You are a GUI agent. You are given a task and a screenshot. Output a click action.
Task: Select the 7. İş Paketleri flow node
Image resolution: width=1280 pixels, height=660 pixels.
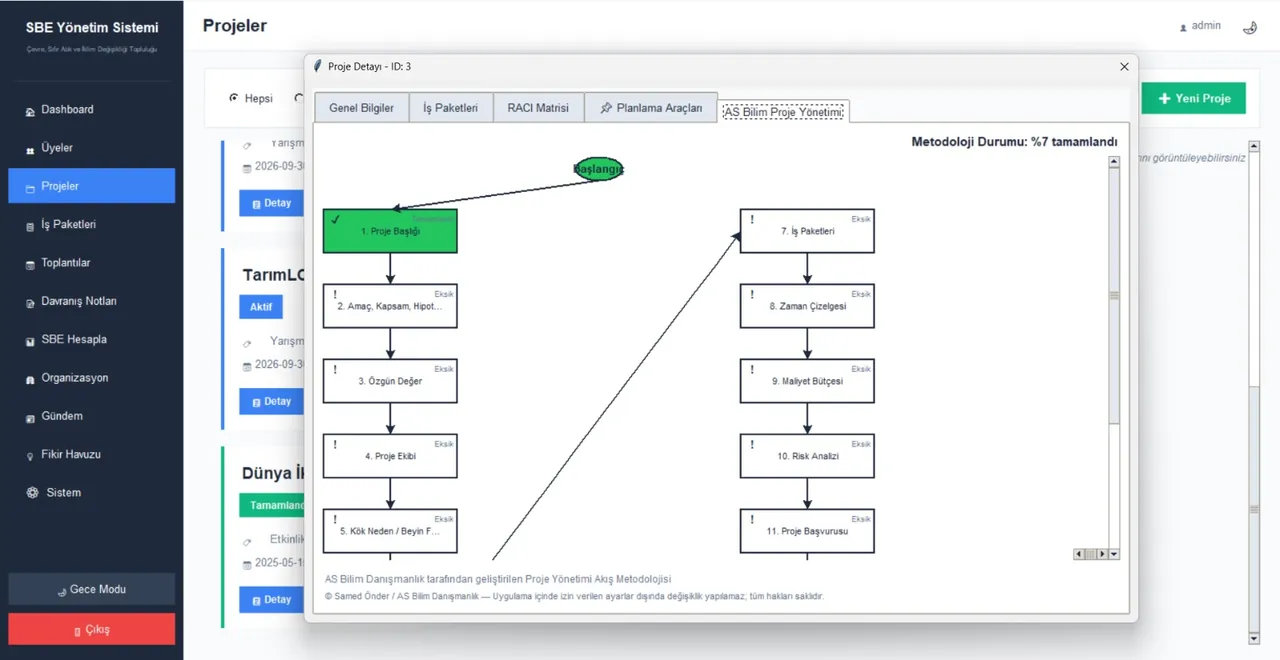click(807, 231)
